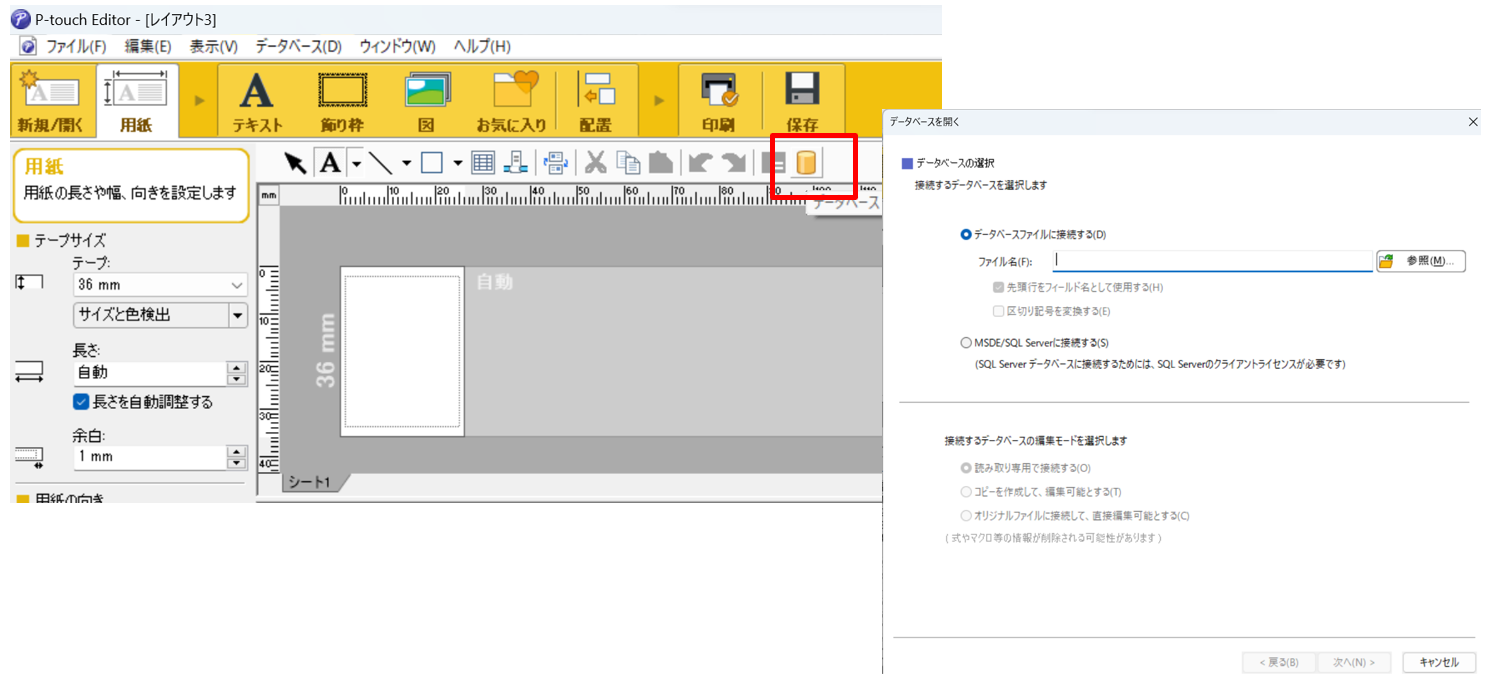Select コピーを作成して、編集可能とする radio option
This screenshot has width=1502, height=684.
pos(965,492)
